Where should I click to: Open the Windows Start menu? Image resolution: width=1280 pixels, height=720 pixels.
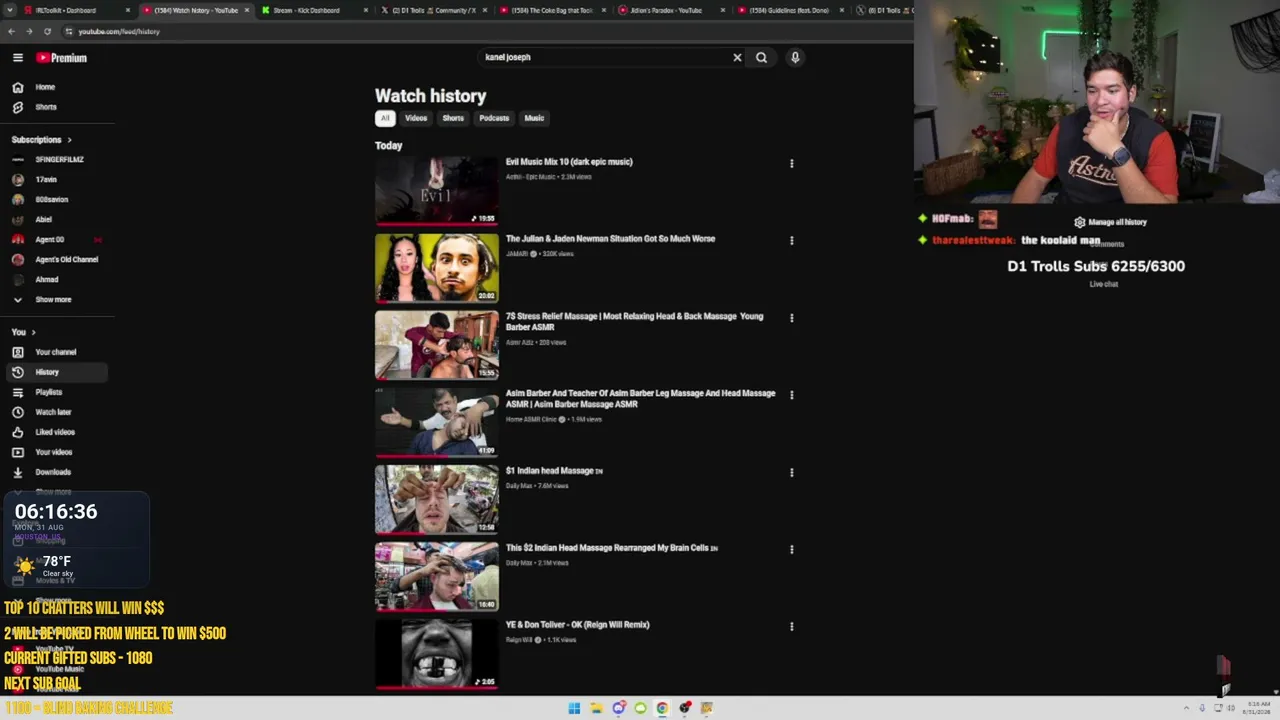574,708
